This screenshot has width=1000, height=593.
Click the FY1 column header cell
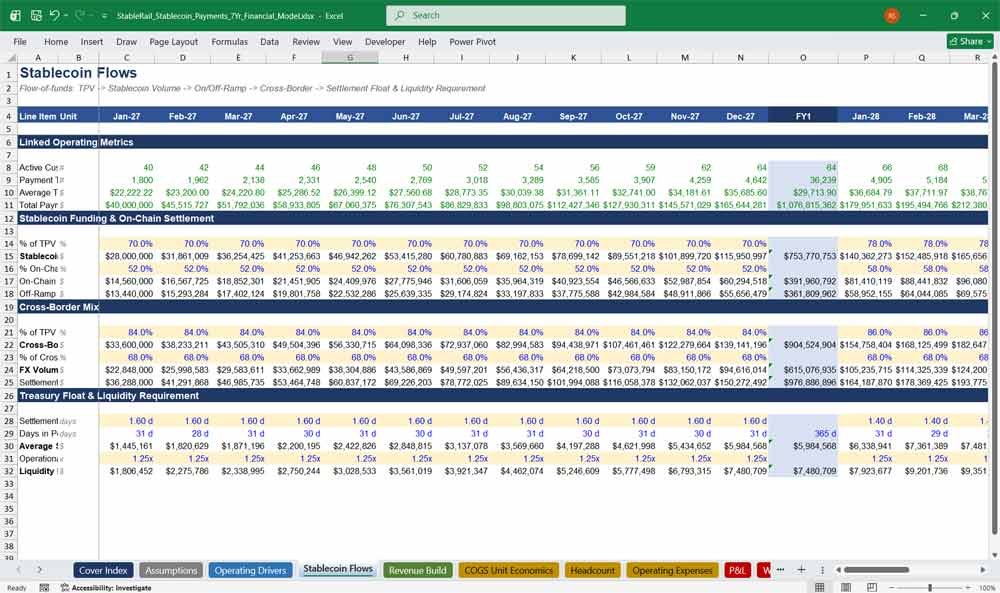click(803, 116)
